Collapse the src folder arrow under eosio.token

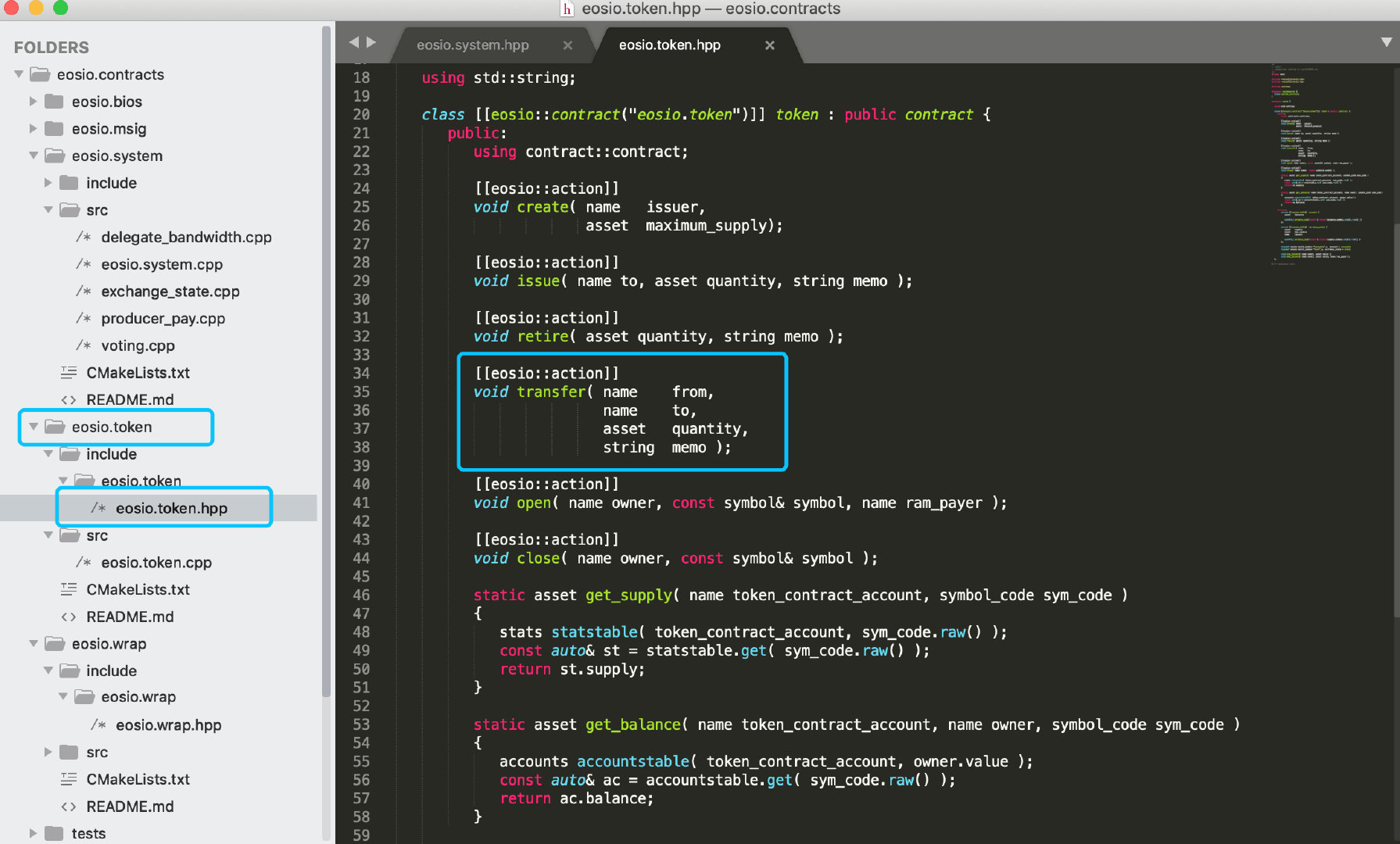(48, 535)
